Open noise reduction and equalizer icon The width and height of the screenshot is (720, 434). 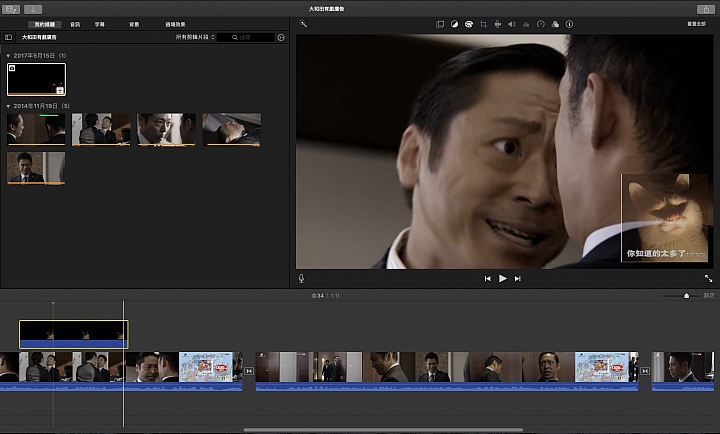tap(526, 24)
